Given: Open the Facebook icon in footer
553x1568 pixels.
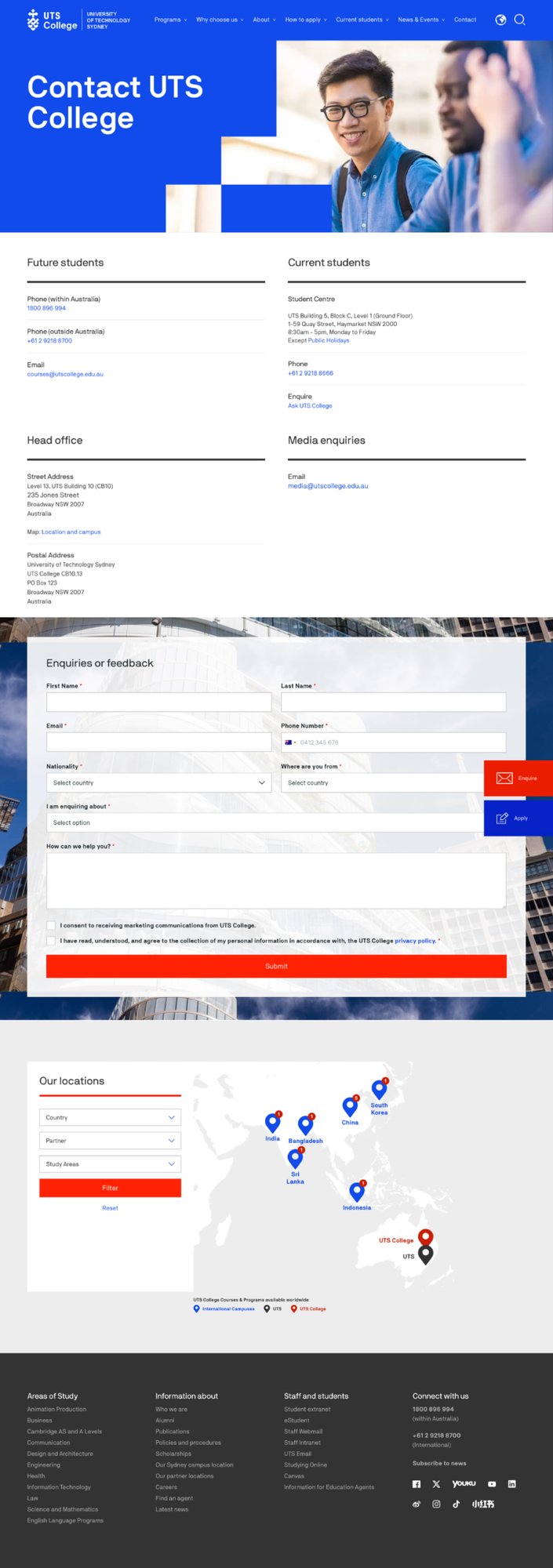Looking at the screenshot, I should point(417,1484).
